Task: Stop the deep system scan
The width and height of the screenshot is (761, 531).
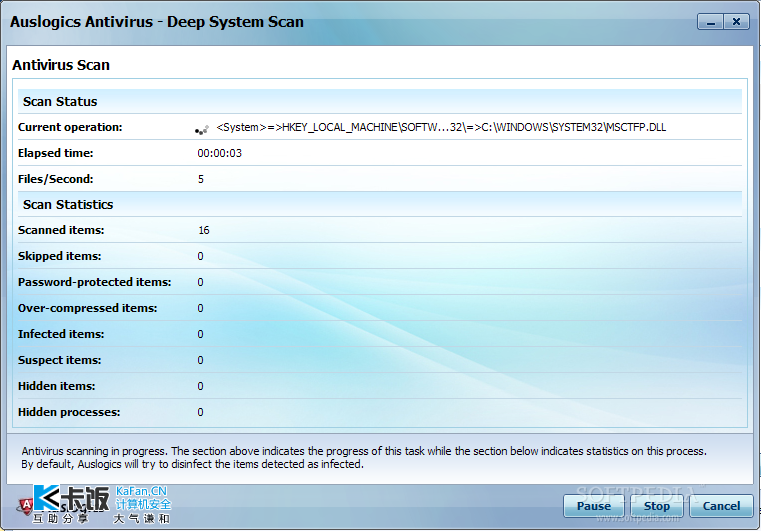Action: tap(657, 506)
